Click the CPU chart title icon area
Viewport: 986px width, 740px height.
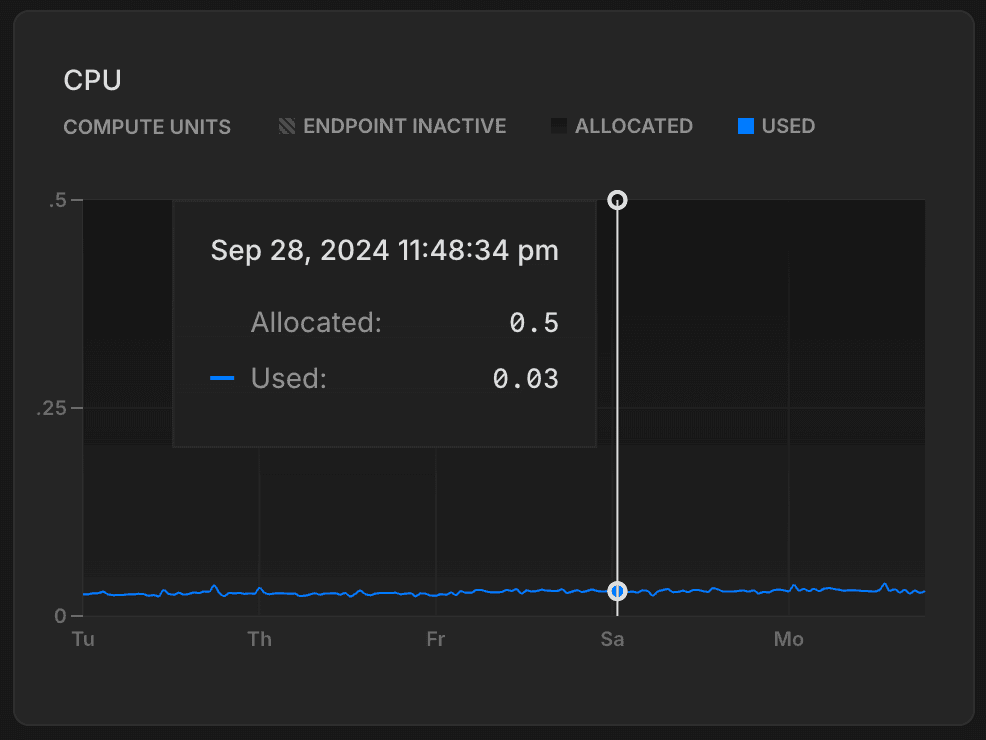[92, 80]
